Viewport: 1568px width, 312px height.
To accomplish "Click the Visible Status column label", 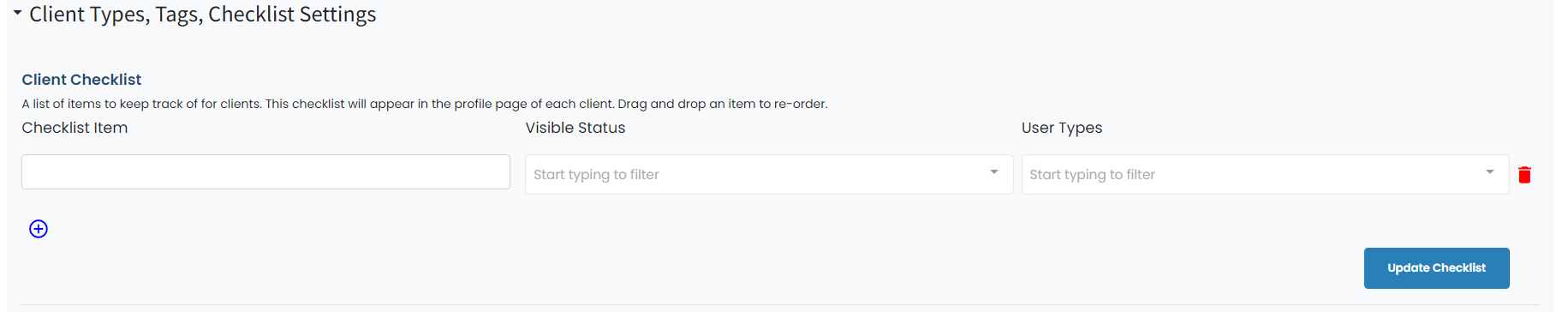I will point(575,128).
